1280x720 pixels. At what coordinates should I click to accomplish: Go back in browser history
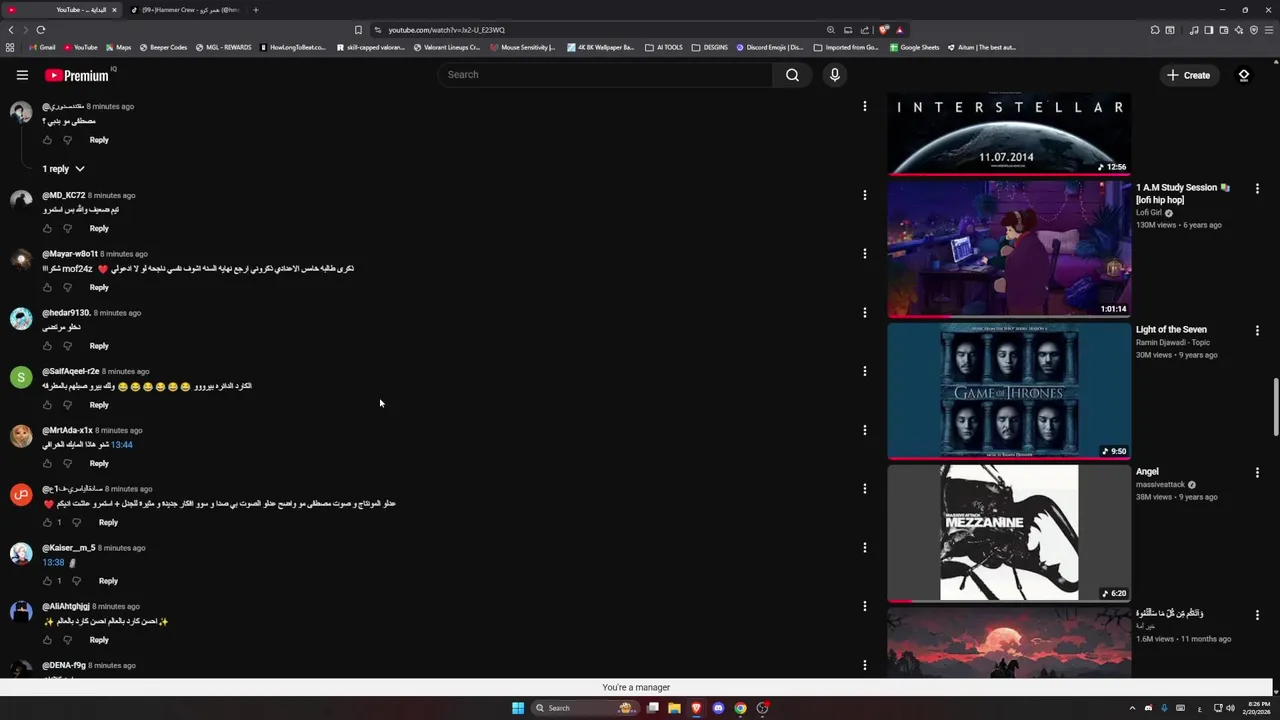click(x=11, y=30)
